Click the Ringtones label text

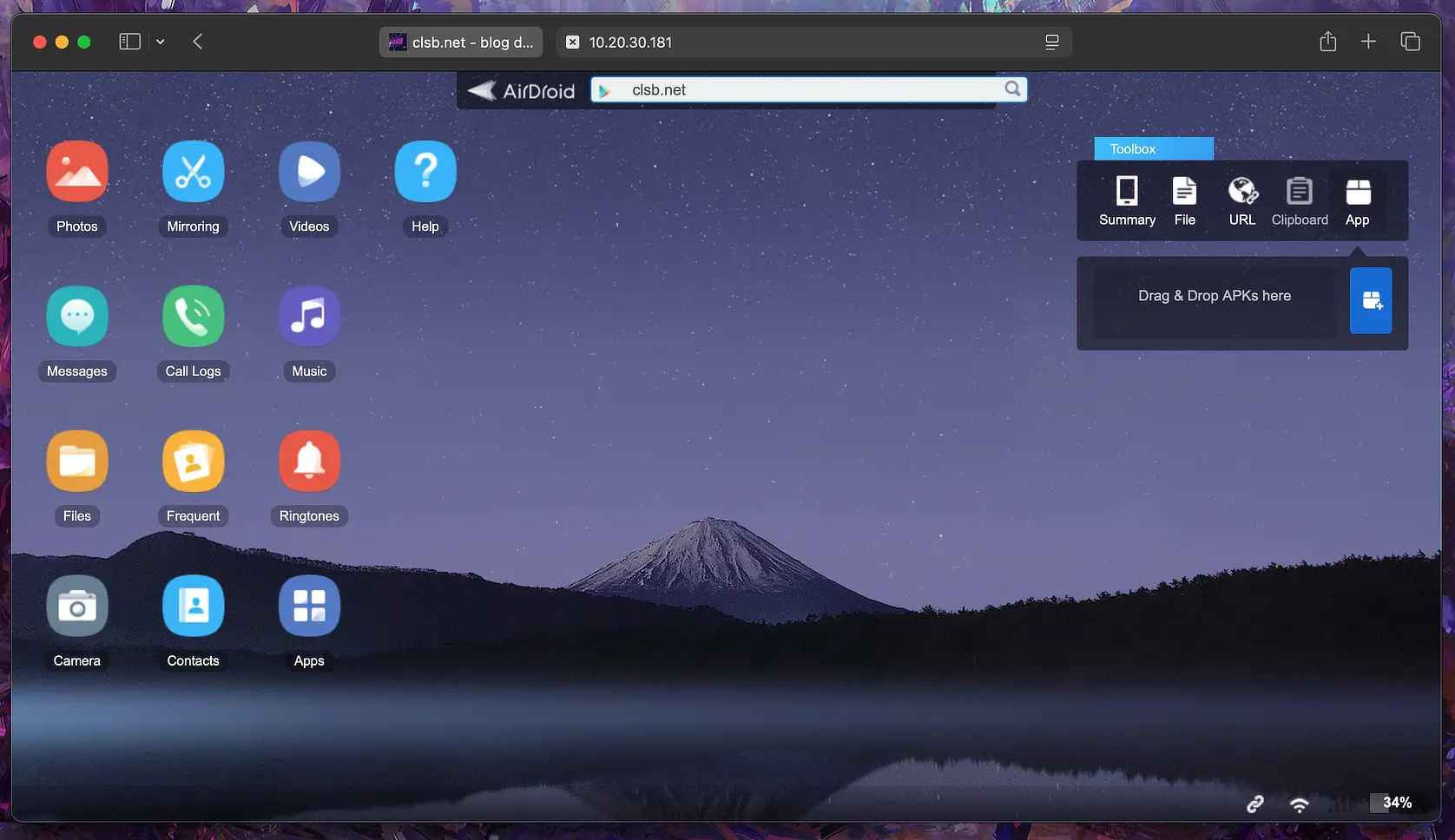(309, 516)
